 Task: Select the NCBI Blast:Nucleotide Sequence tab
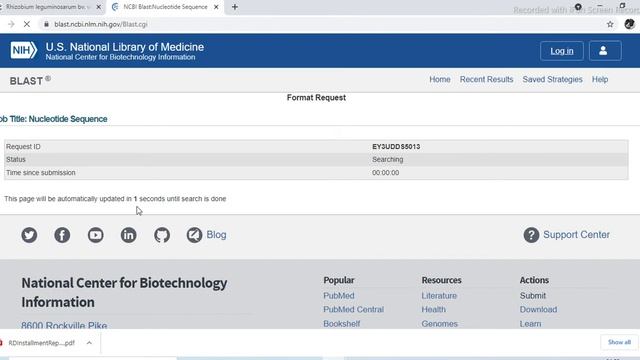[165, 7]
